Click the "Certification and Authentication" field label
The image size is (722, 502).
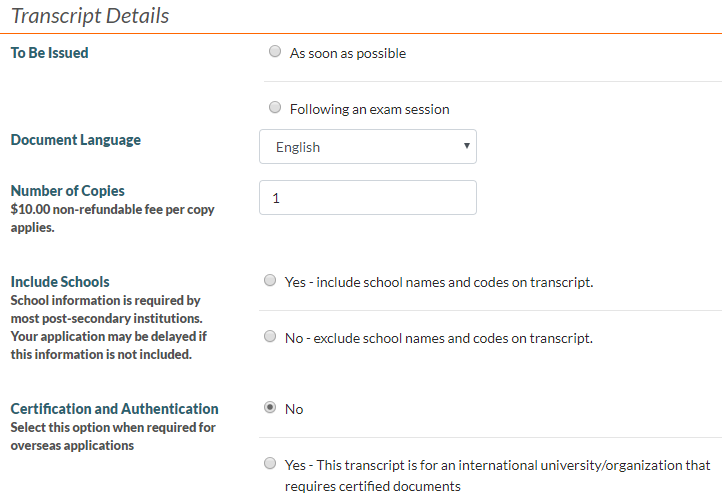pos(114,408)
